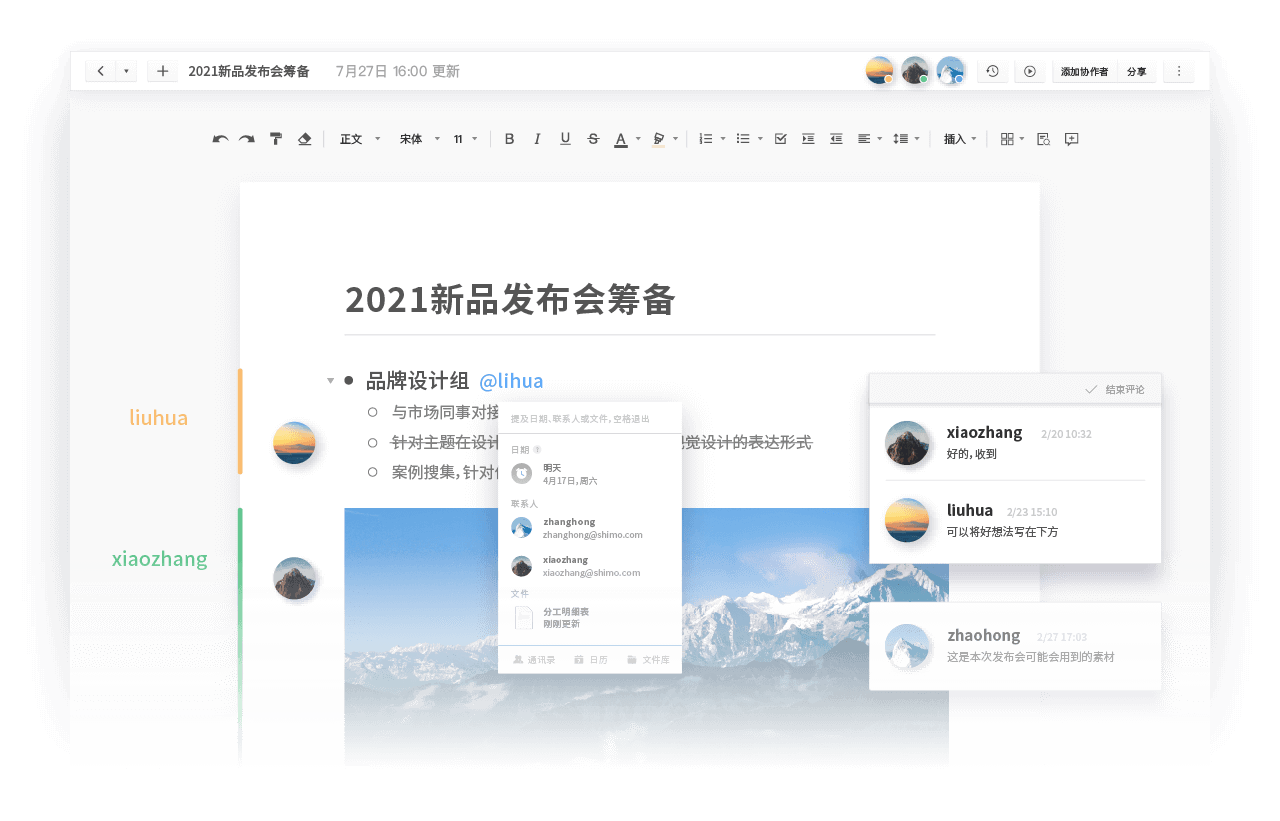Toggle bold formatting

point(509,139)
